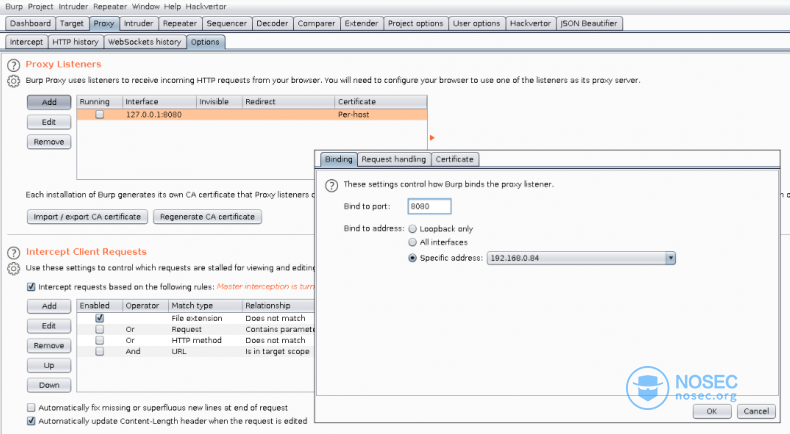Click Add button for intercept rules
Image resolution: width=790 pixels, height=434 pixels.
click(49, 306)
